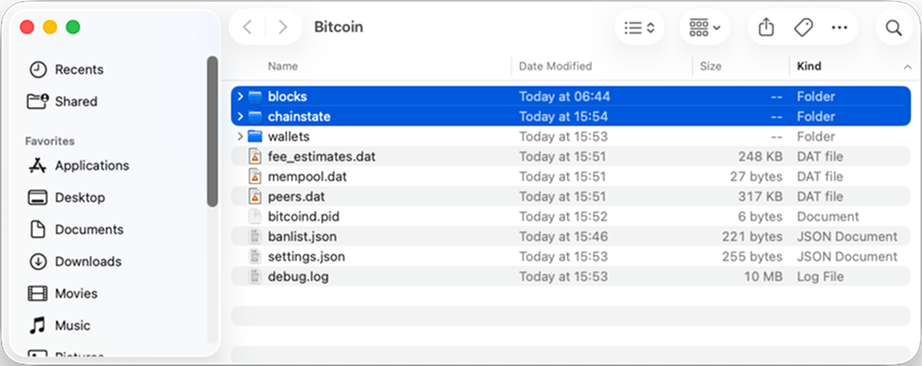Open the group-by grid dropdown
The width and height of the screenshot is (922, 366).
(704, 28)
